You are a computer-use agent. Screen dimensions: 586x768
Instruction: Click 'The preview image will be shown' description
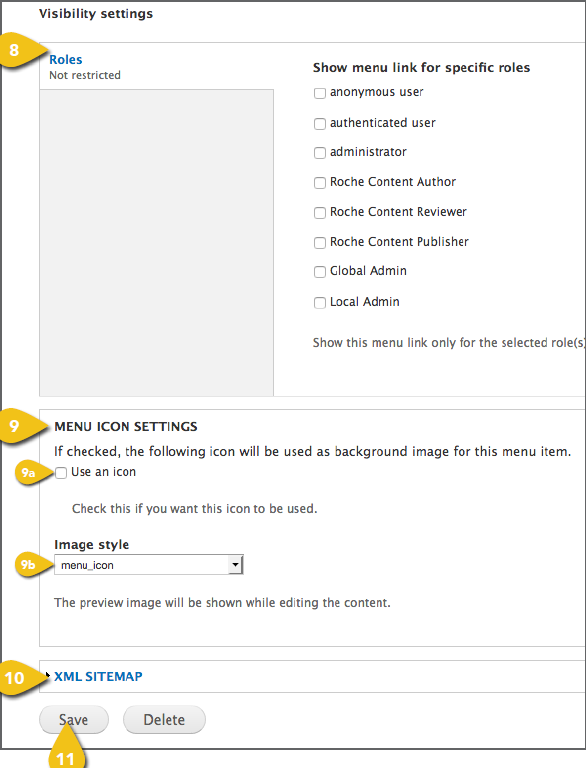tap(222, 602)
